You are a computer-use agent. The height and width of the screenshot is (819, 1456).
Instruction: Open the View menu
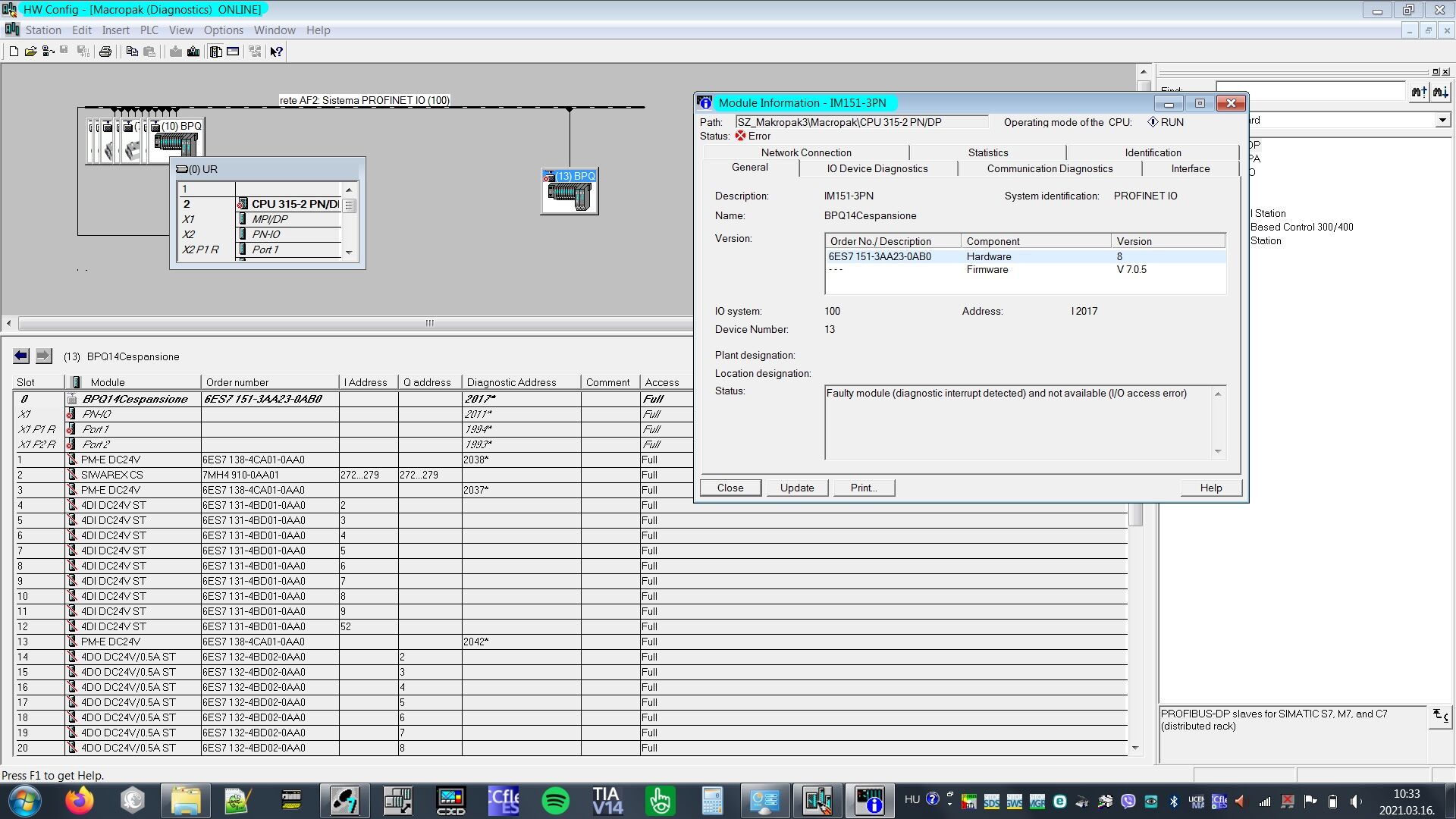coord(180,30)
